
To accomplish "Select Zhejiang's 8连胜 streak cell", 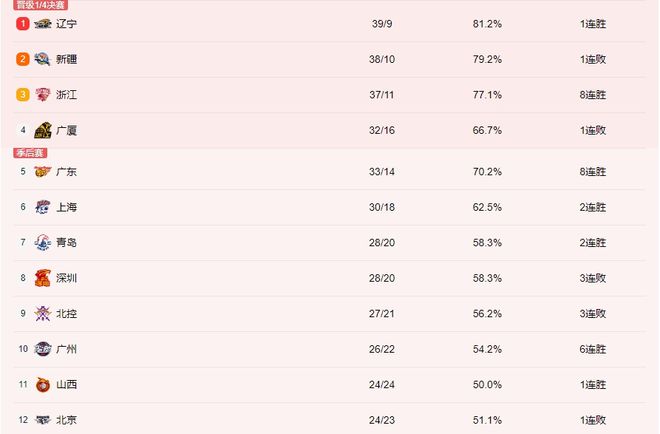I will click(593, 95).
